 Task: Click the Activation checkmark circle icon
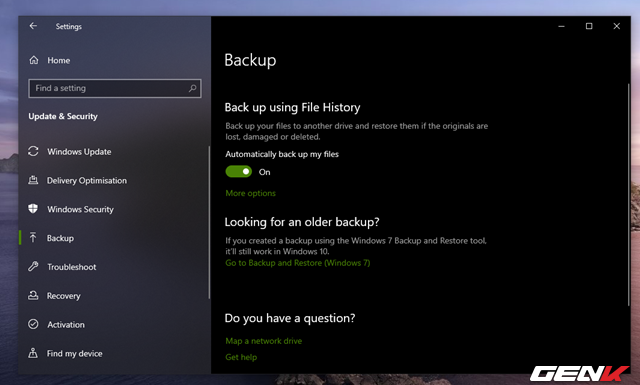point(33,324)
